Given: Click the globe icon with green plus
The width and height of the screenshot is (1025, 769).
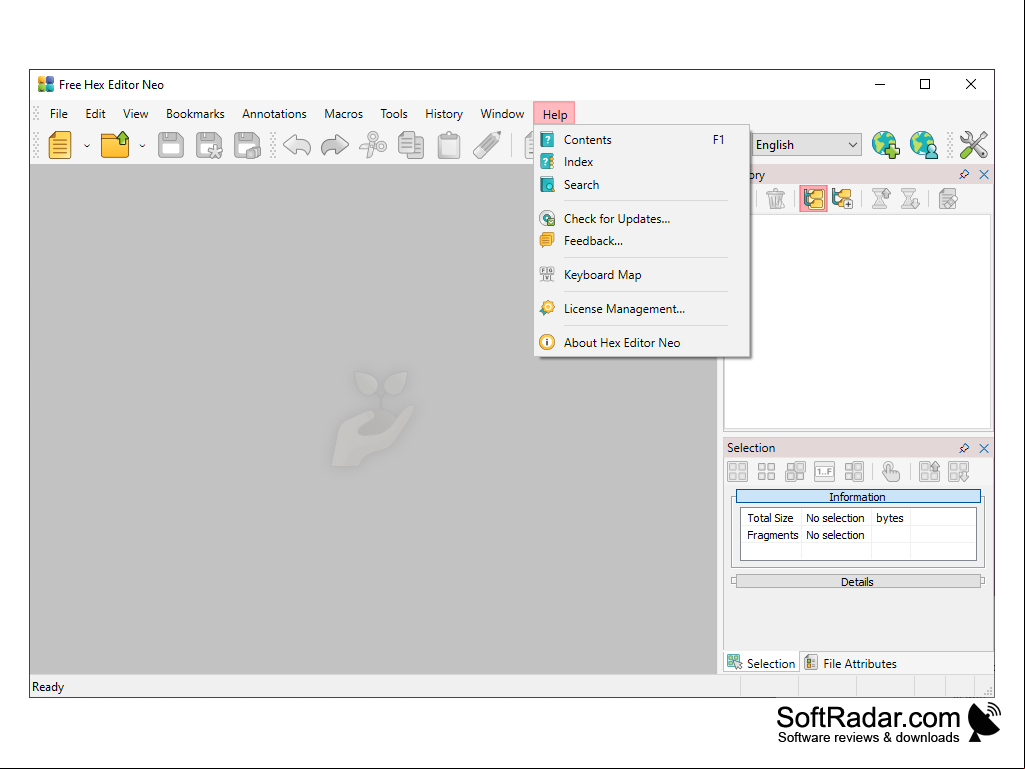Looking at the screenshot, I should click(x=886, y=145).
